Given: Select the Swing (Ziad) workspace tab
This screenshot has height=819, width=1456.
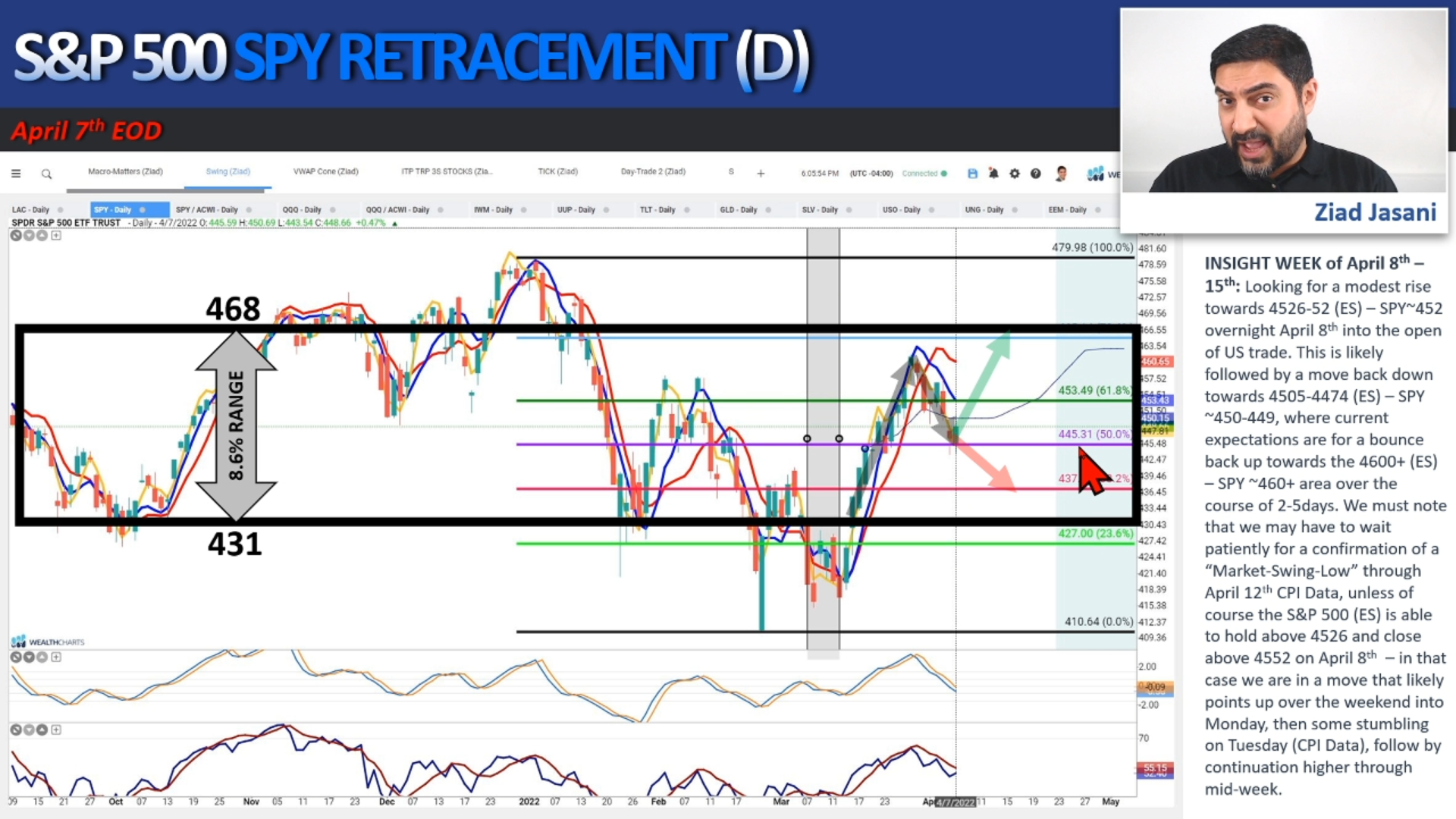Looking at the screenshot, I should point(227,171).
